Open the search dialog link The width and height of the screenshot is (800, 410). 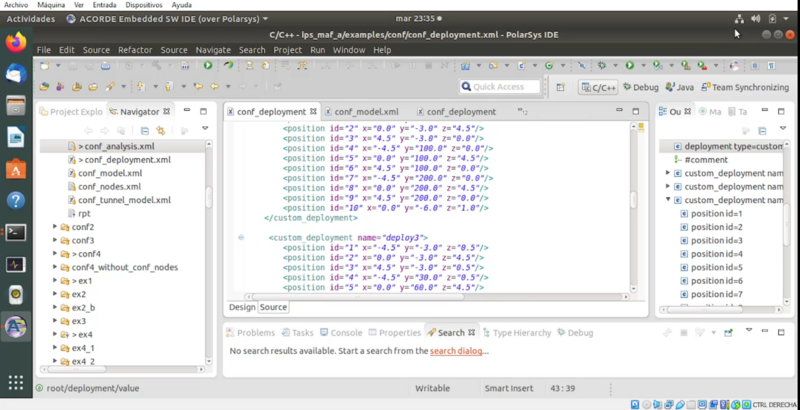[x=456, y=351]
